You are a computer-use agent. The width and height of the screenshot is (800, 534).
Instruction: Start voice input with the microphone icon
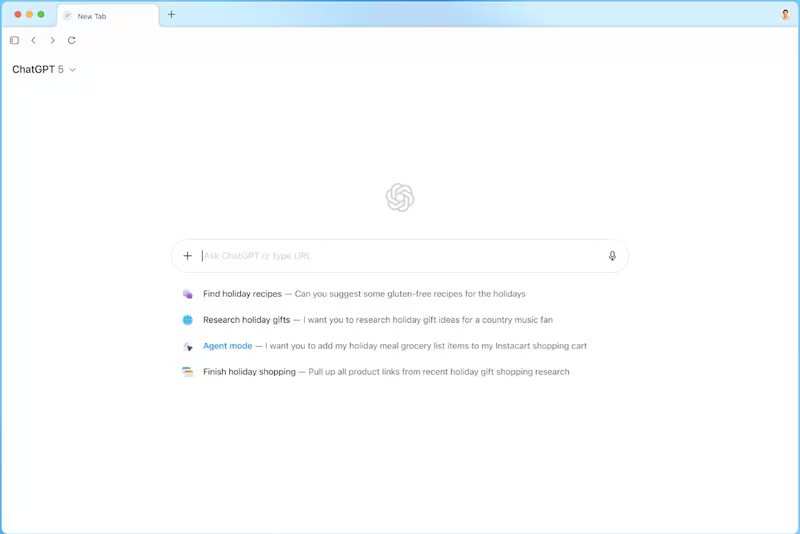click(x=612, y=256)
